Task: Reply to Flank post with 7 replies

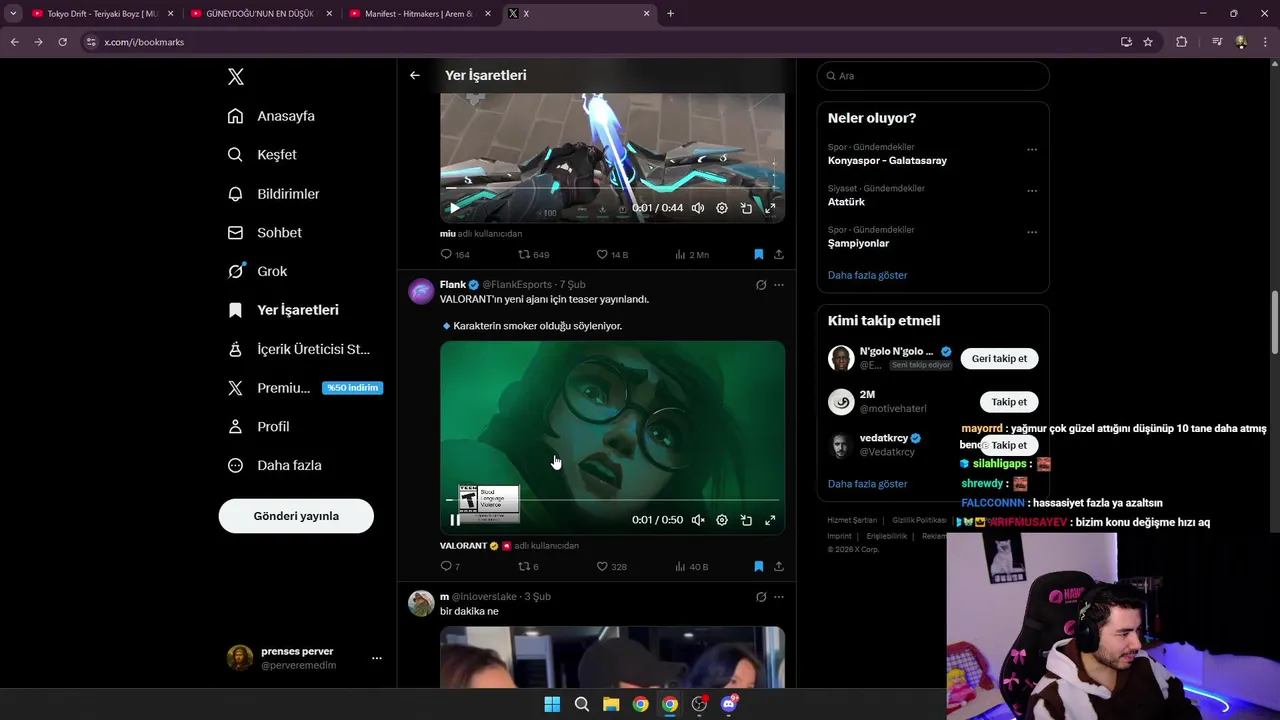Action: pyautogui.click(x=450, y=567)
